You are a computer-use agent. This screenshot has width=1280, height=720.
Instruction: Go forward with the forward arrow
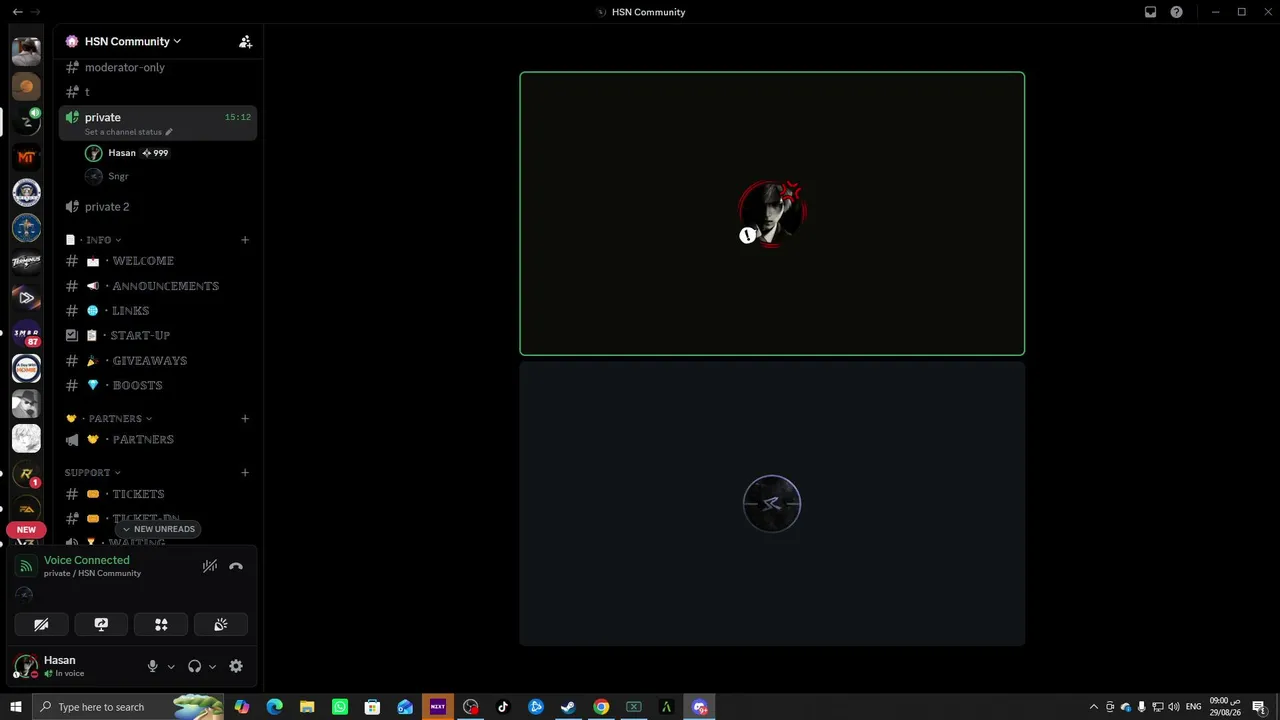pyautogui.click(x=36, y=12)
